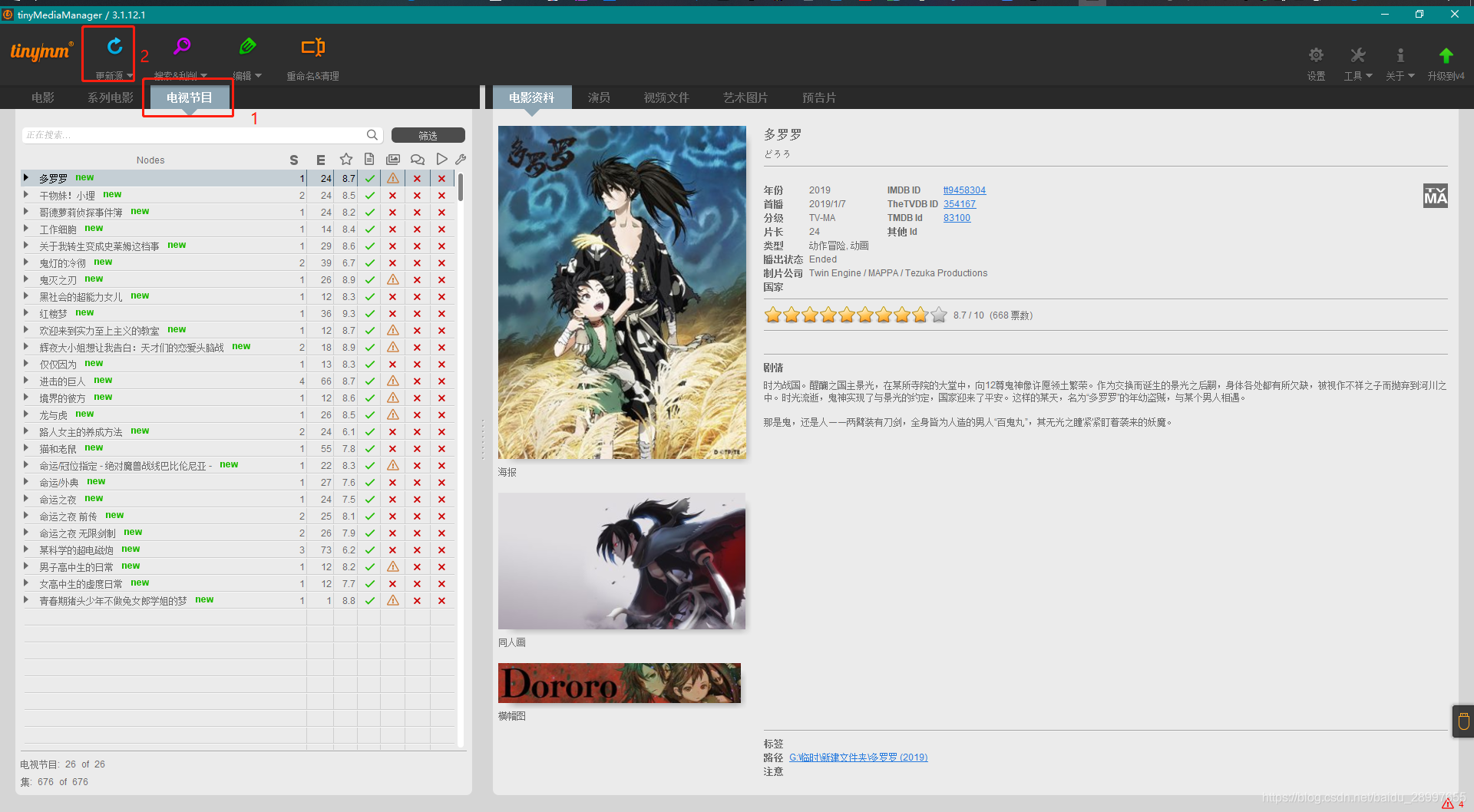
Task: Click the ten-star rating bar
Action: 856,315
